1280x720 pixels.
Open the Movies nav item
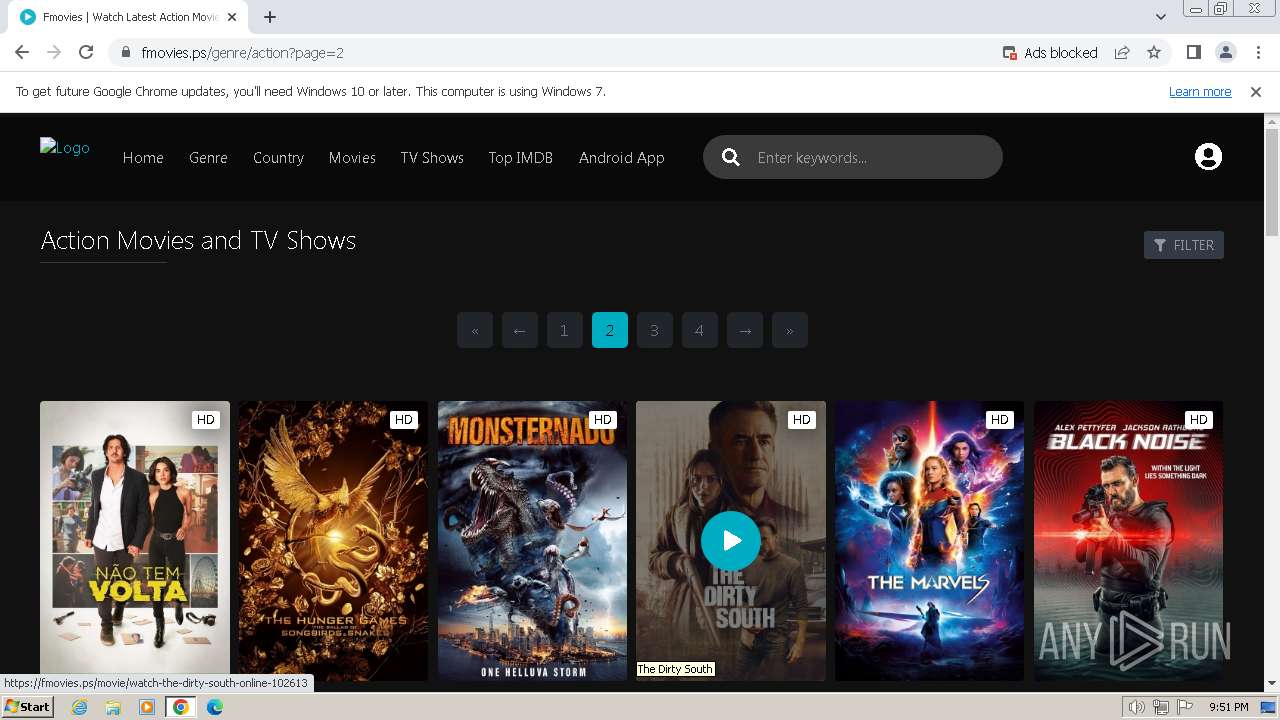tap(352, 157)
